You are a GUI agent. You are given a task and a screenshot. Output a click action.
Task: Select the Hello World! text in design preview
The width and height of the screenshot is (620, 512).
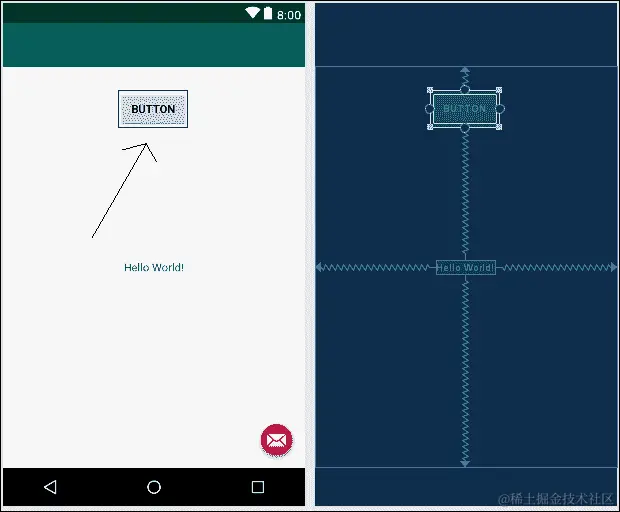point(154,268)
